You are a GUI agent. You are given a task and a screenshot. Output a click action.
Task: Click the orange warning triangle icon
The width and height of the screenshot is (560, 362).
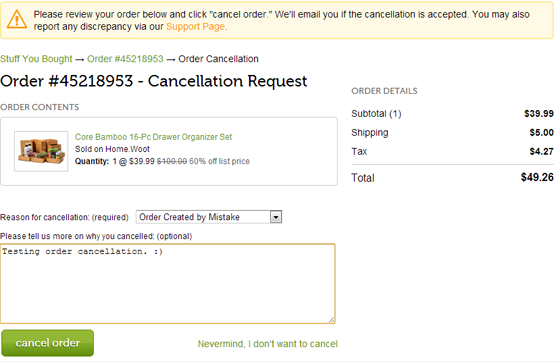coord(17,19)
